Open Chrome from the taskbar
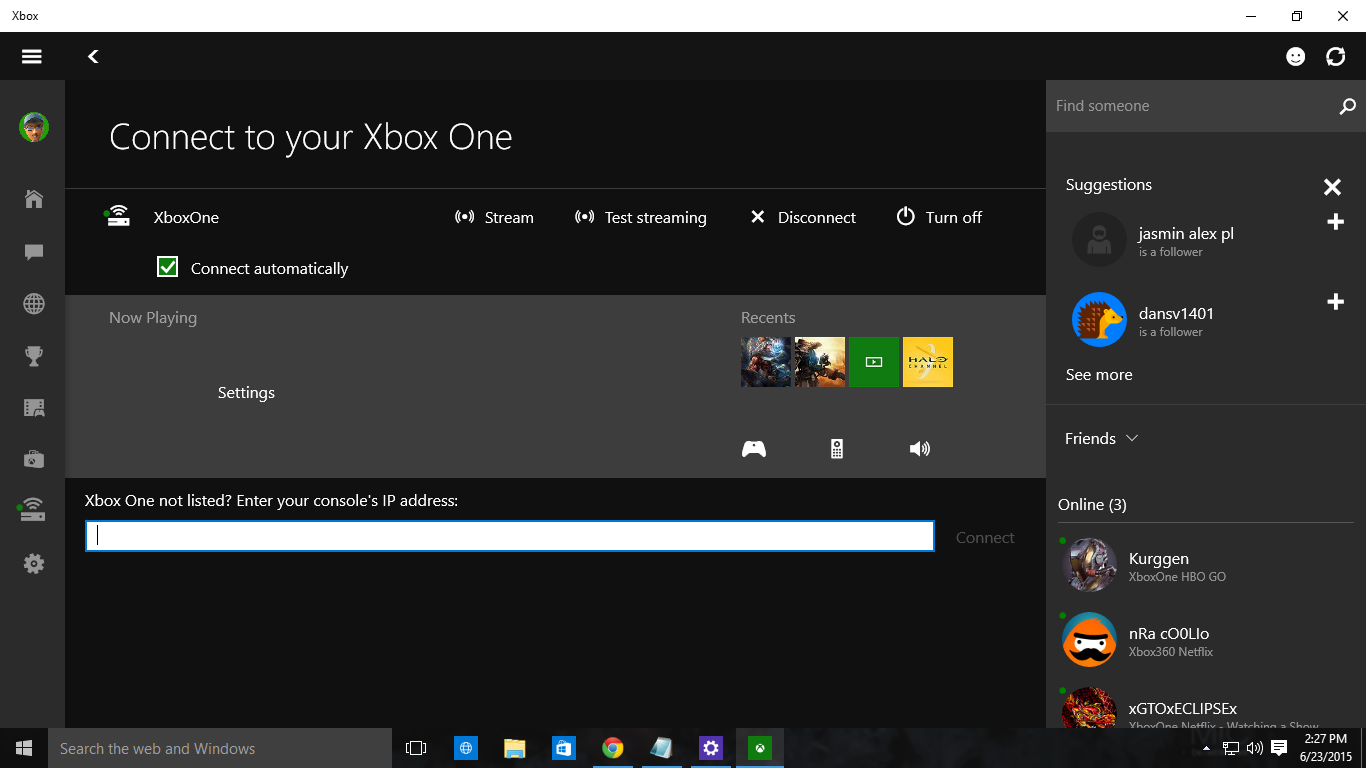The image size is (1366, 768). 613,748
